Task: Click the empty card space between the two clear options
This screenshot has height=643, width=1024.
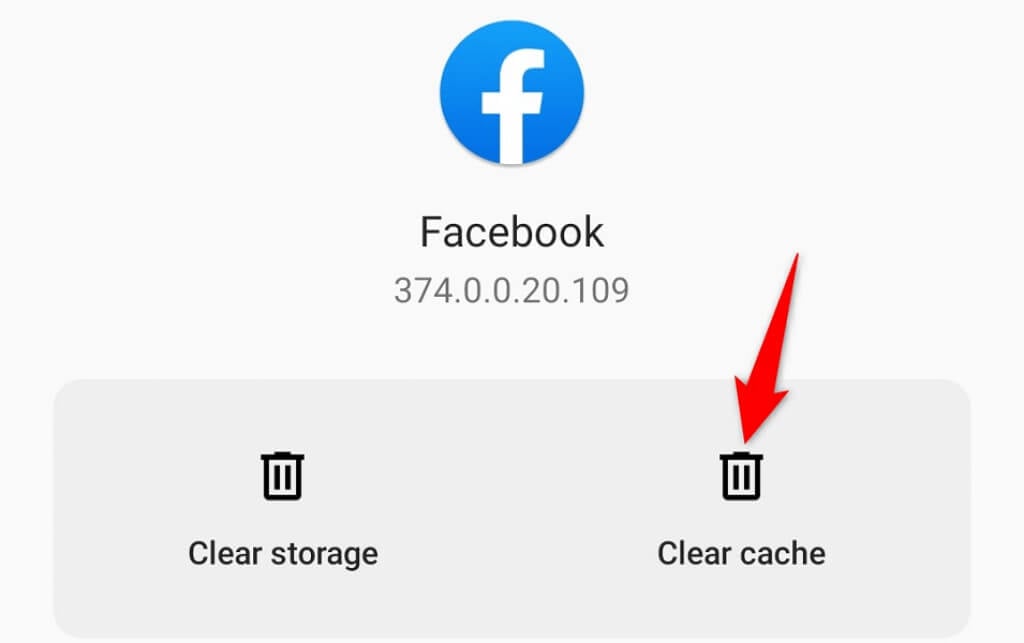Action: 512,509
